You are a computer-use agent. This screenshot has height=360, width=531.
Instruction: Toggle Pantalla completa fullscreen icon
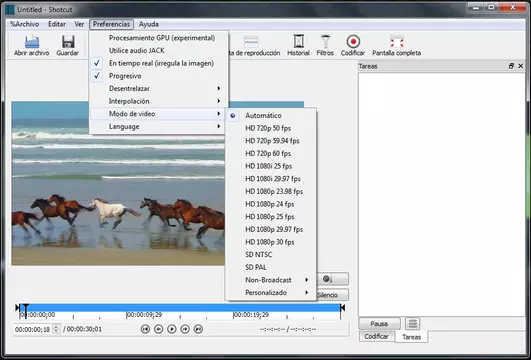(397, 42)
